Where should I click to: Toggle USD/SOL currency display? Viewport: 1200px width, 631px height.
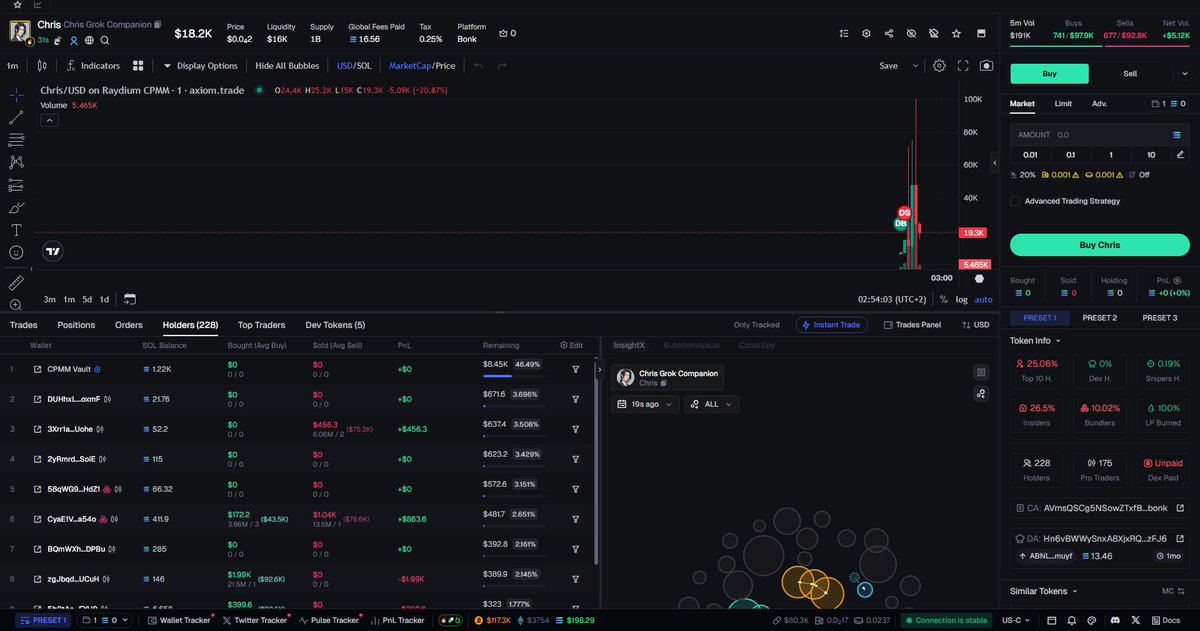coord(355,66)
